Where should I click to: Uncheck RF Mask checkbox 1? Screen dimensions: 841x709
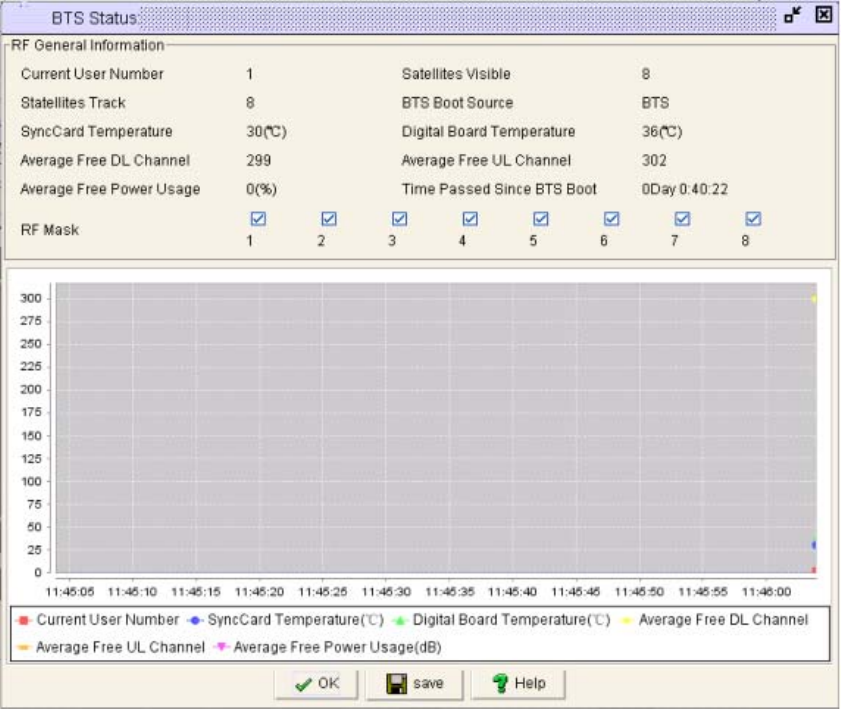257,219
